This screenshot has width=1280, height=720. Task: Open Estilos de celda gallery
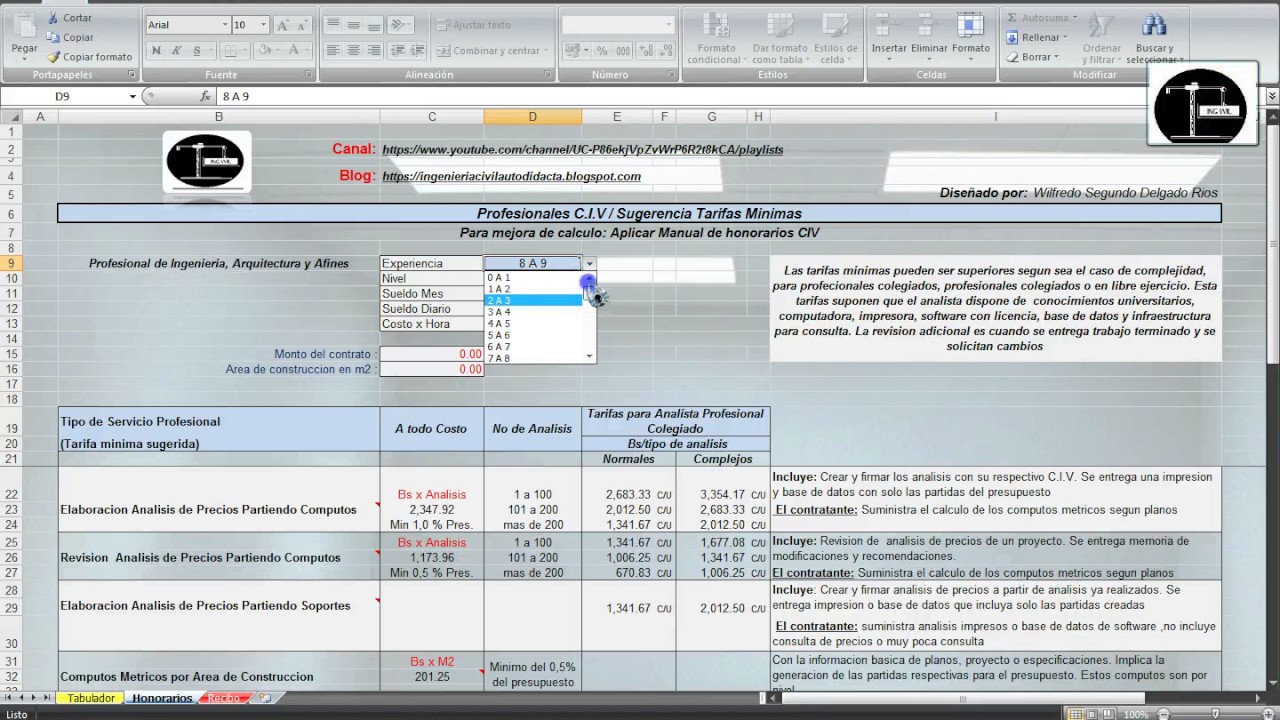[x=835, y=39]
